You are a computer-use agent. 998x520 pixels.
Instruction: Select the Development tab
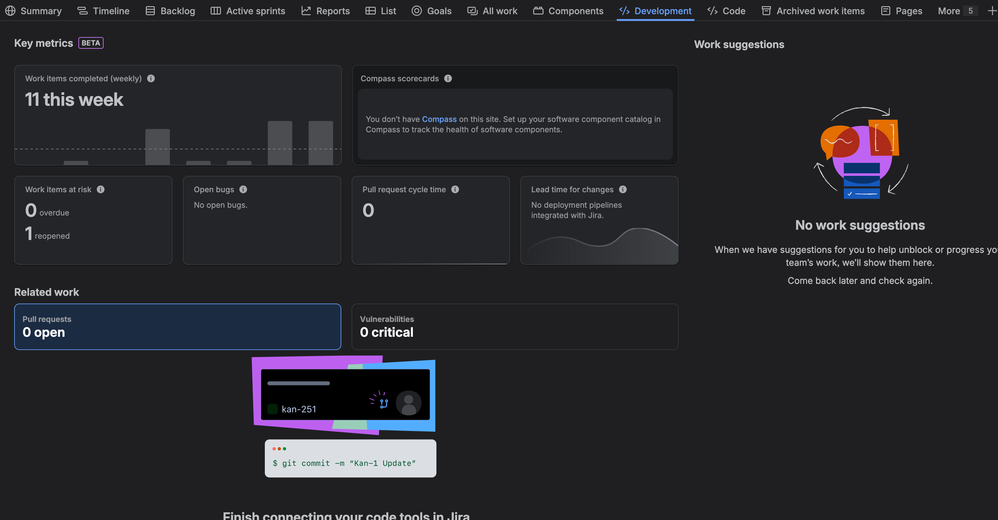click(x=655, y=11)
